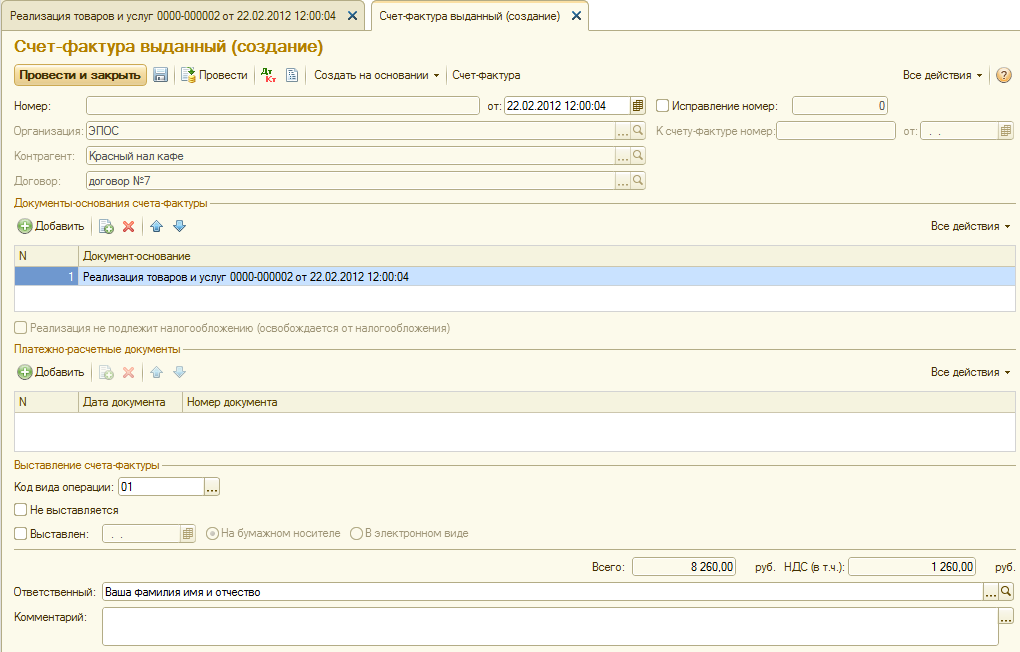Click the document date field 22.02.2012 12:00:04
Image resolution: width=1020 pixels, height=652 pixels.
(x=567, y=105)
